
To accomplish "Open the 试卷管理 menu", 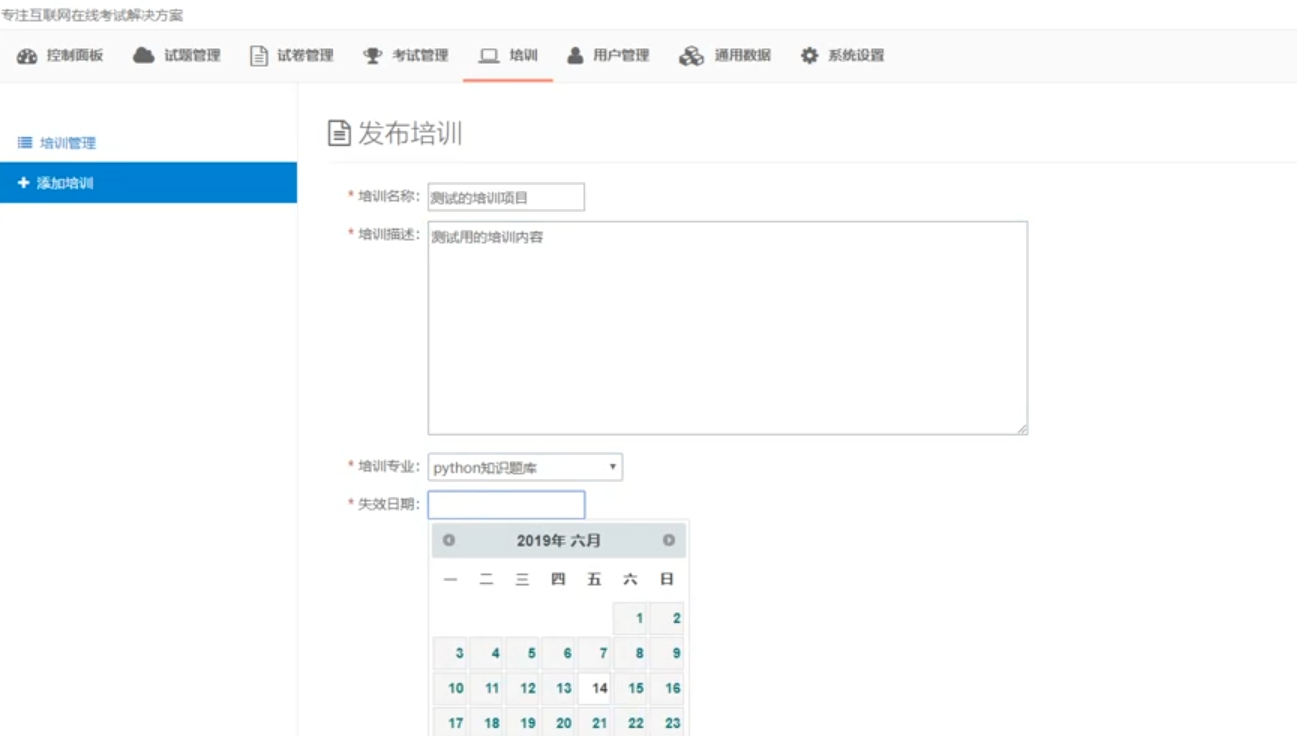I will (x=292, y=56).
